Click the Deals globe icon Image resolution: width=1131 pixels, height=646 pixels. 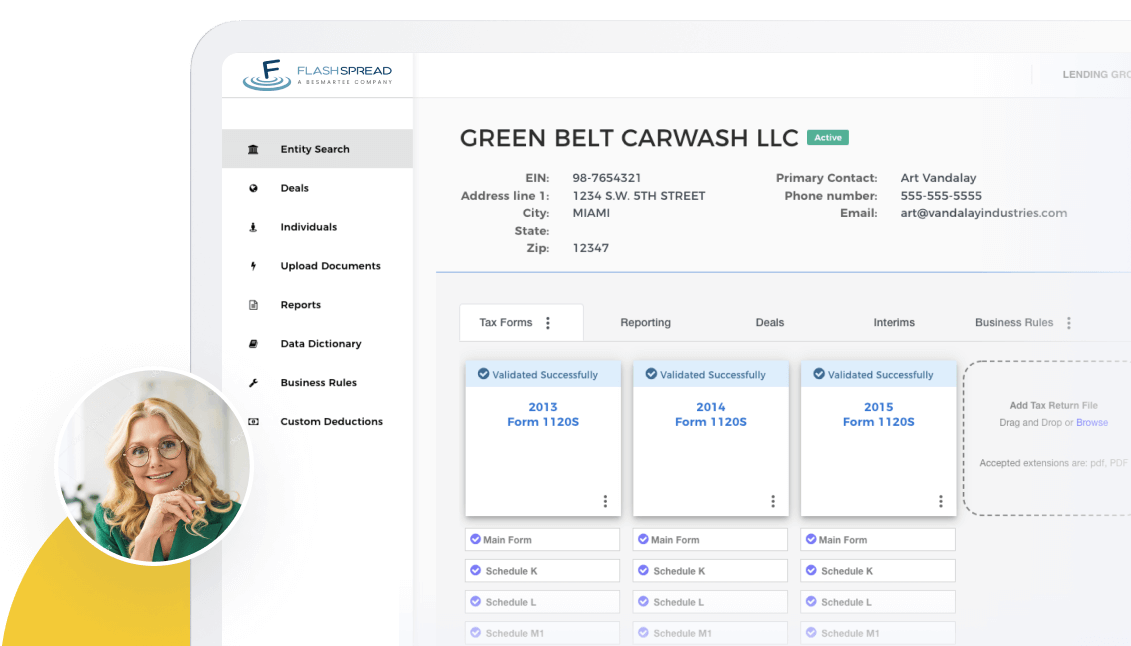tap(253, 188)
